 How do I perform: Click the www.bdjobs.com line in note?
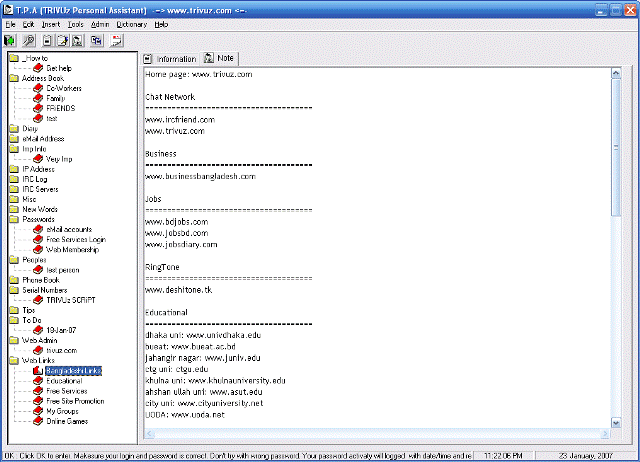tap(176, 222)
